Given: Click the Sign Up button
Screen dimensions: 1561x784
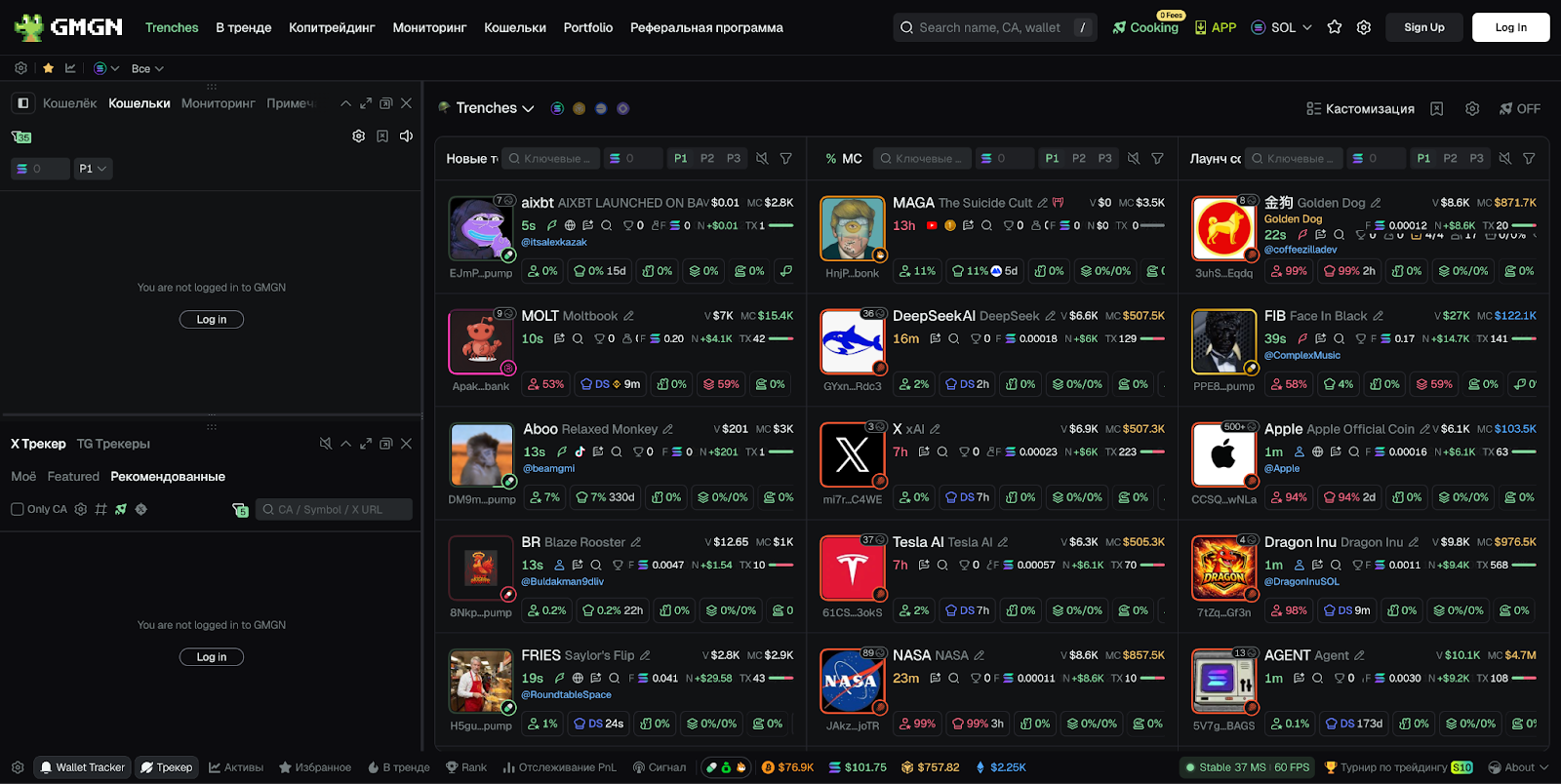Looking at the screenshot, I should coord(1424,27).
